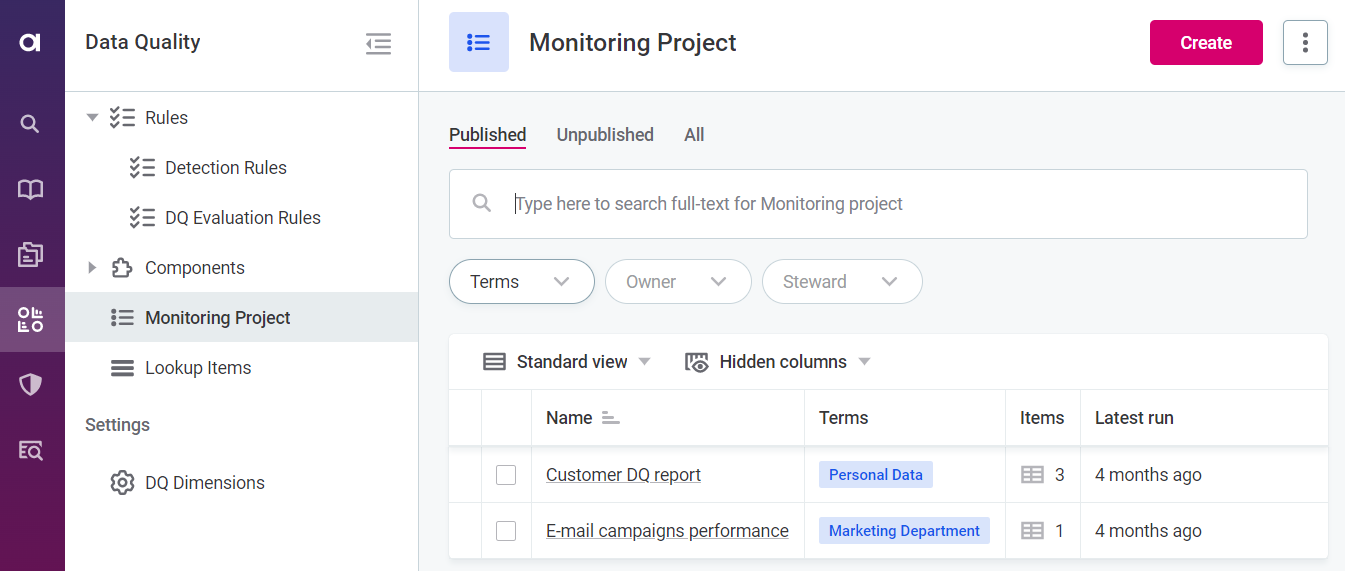Tick the E-mail campaigns performance checkbox
Image resolution: width=1345 pixels, height=571 pixels.
point(506,531)
